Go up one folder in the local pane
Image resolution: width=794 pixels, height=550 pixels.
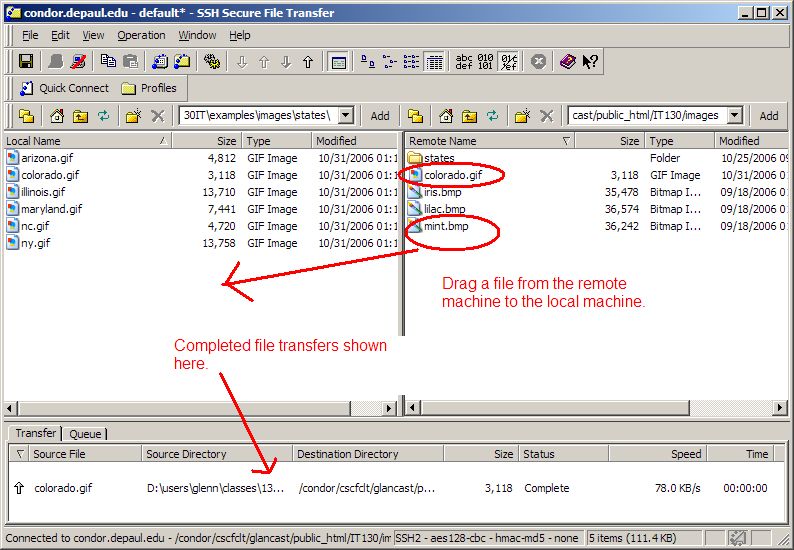80,116
